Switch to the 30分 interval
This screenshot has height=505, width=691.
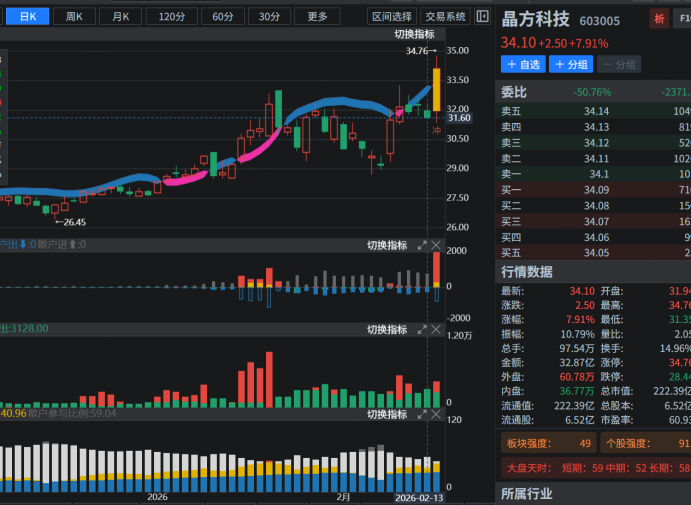tap(269, 16)
